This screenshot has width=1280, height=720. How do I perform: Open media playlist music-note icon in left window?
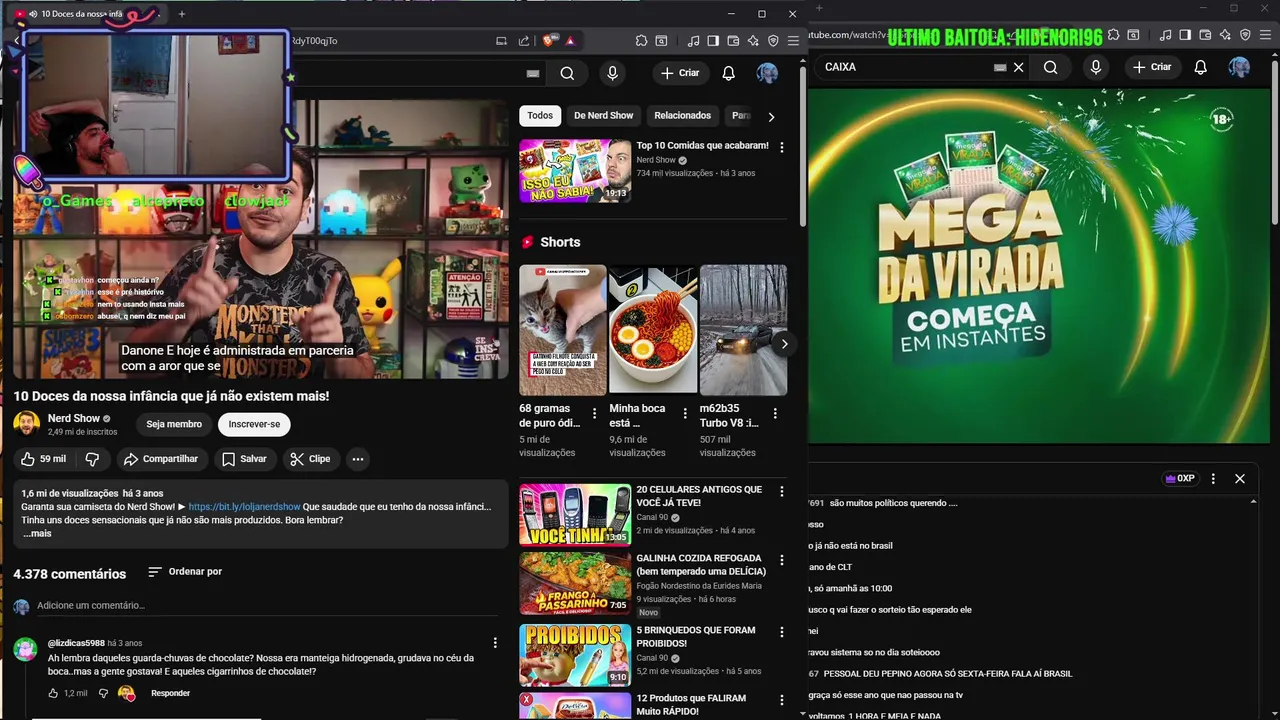point(694,41)
